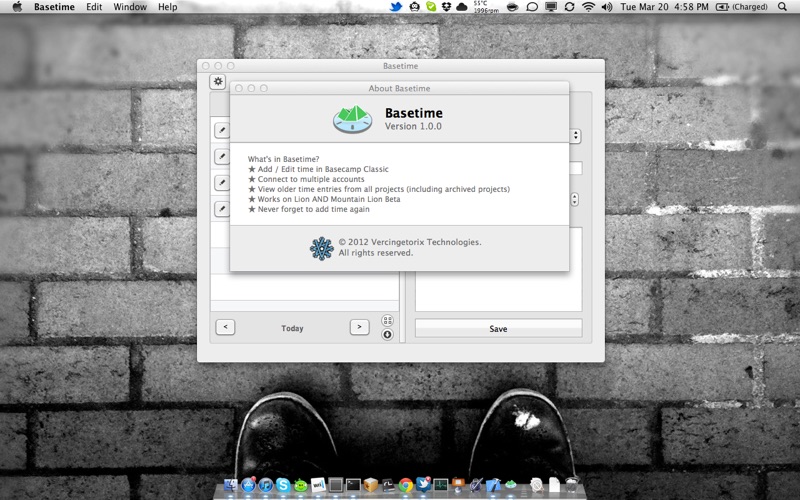Open the Basetime application menu
This screenshot has height=500, width=800.
[x=54, y=7]
